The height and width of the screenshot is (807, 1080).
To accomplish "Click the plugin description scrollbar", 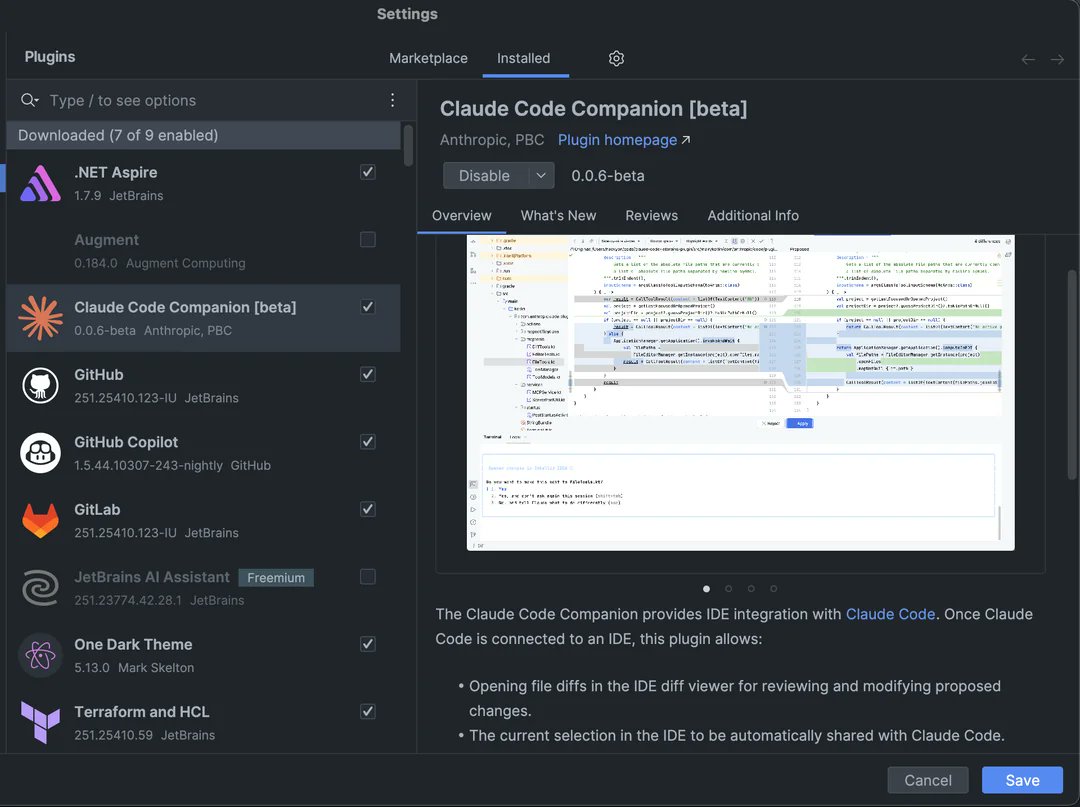I will click(x=1072, y=375).
